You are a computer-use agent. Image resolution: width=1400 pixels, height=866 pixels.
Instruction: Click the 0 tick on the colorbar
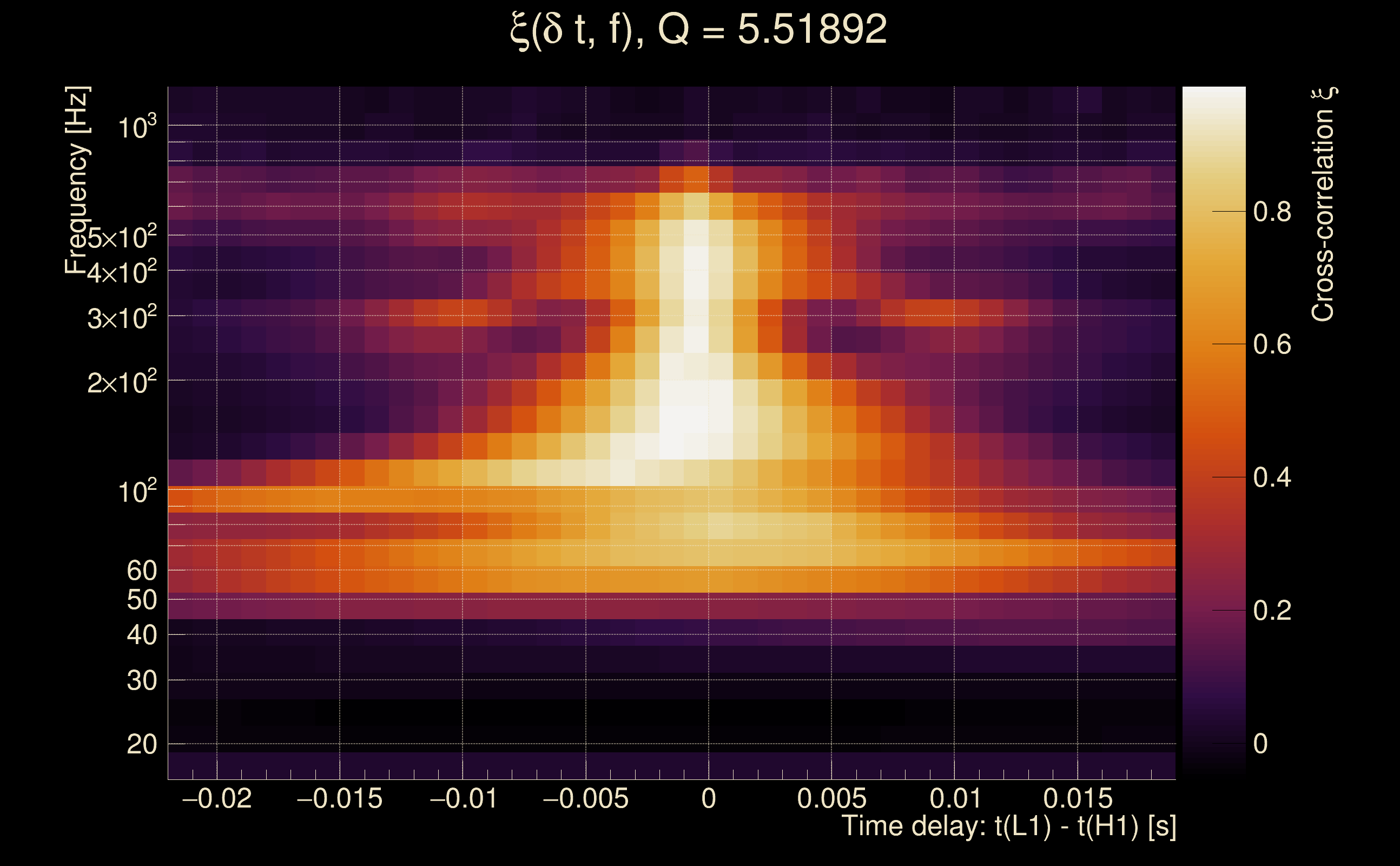coord(1260,744)
